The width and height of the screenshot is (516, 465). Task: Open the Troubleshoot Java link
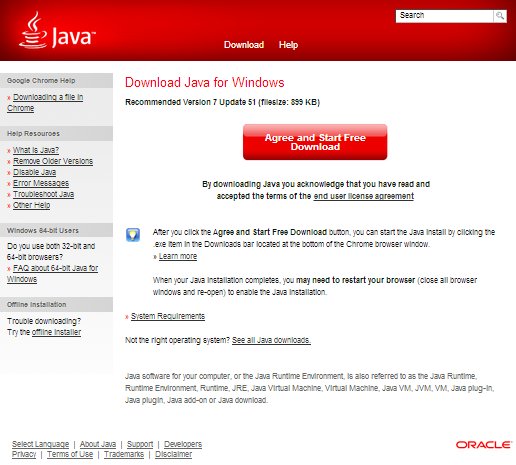(44, 194)
